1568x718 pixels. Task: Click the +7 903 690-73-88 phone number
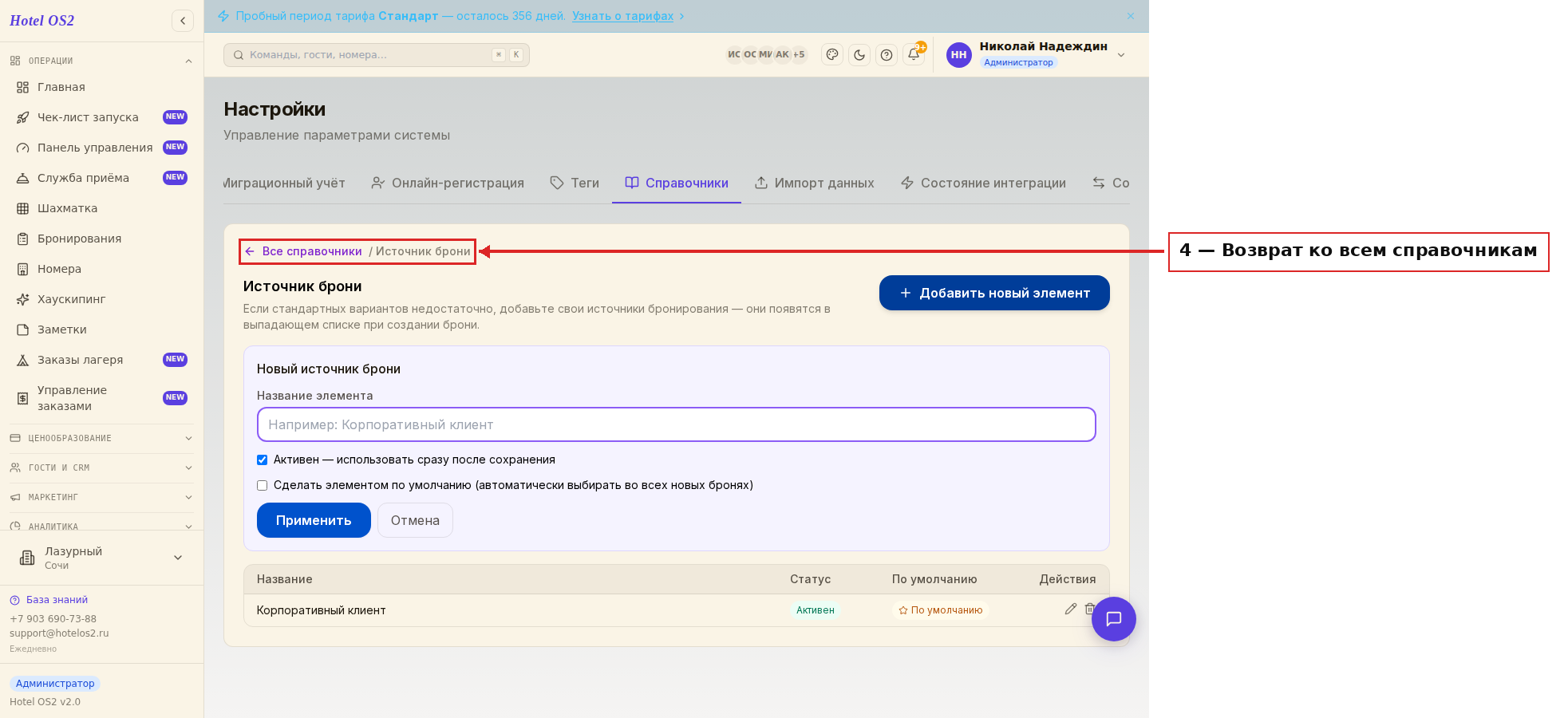(53, 619)
